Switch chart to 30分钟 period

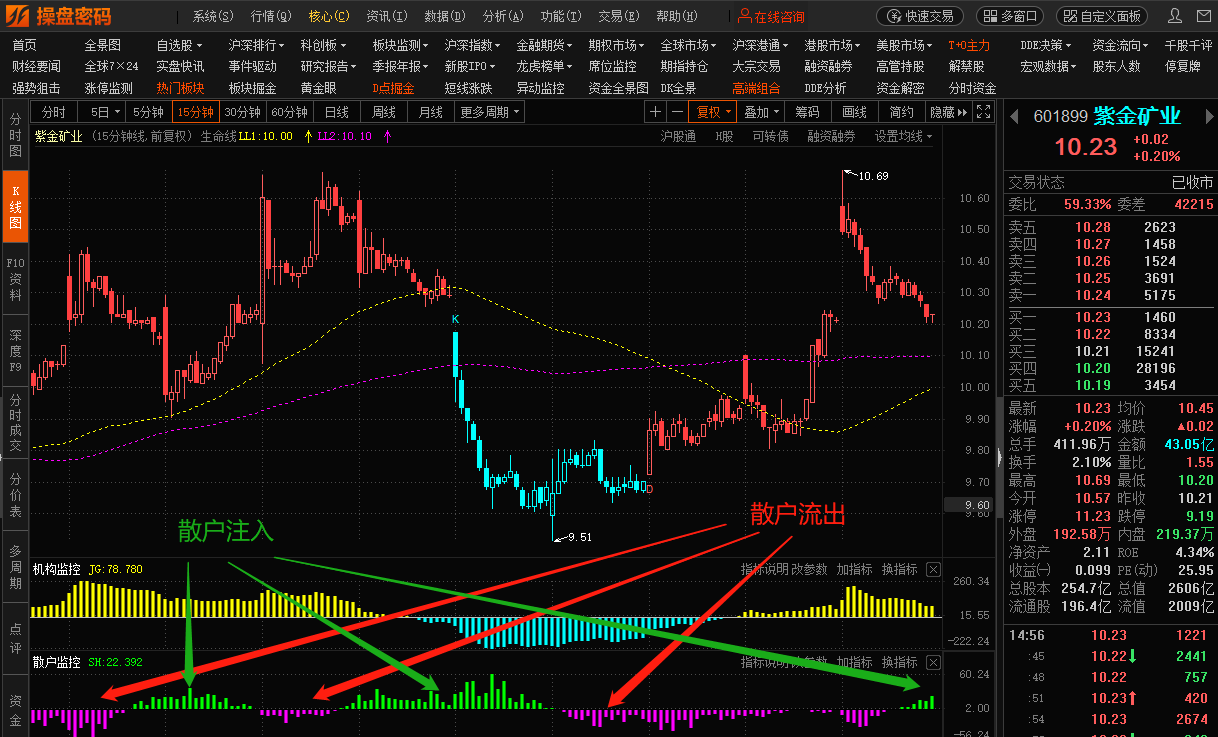242,112
